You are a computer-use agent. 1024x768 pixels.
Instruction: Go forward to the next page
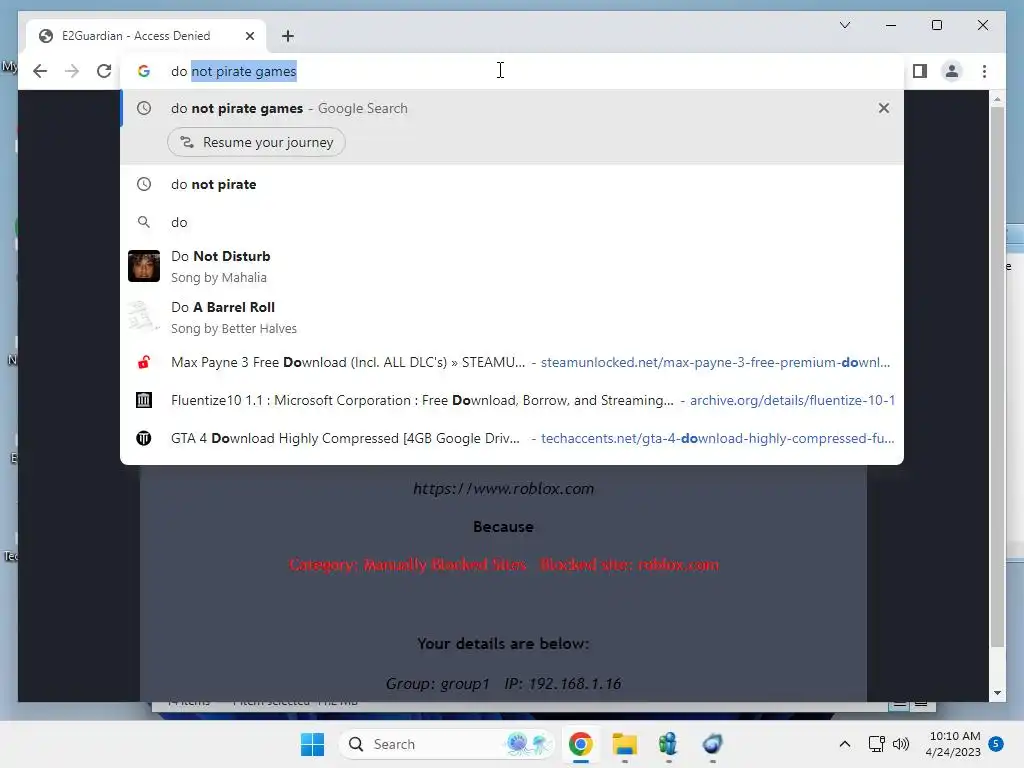(72, 71)
